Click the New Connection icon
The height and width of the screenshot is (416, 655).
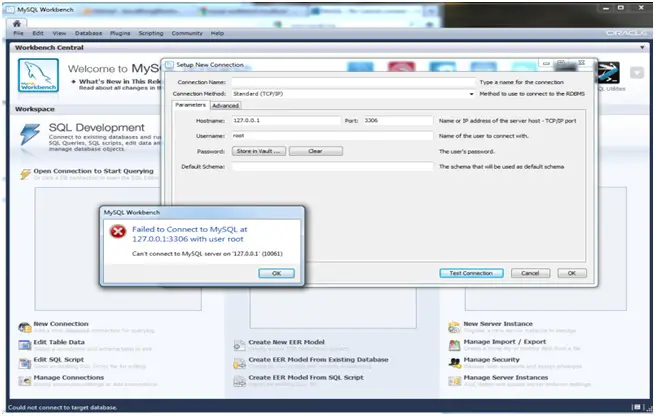[25, 327]
